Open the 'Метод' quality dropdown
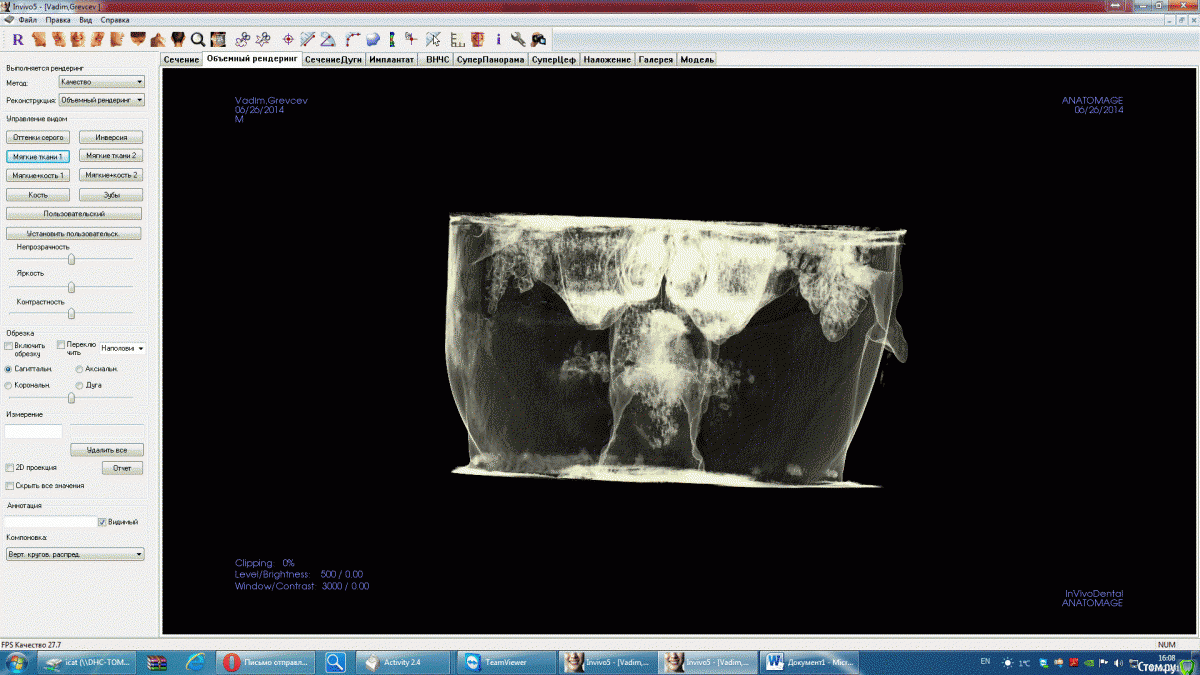The width and height of the screenshot is (1200, 675). pos(101,82)
